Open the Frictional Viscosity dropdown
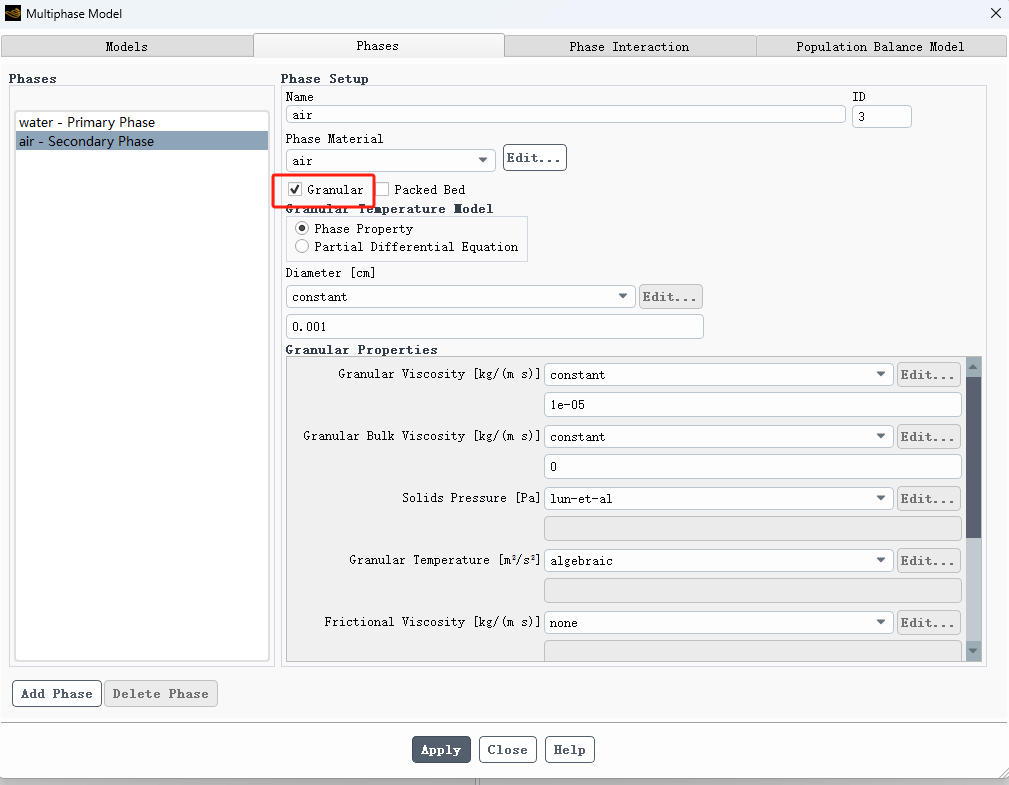The height and width of the screenshot is (785, 1009). 718,622
